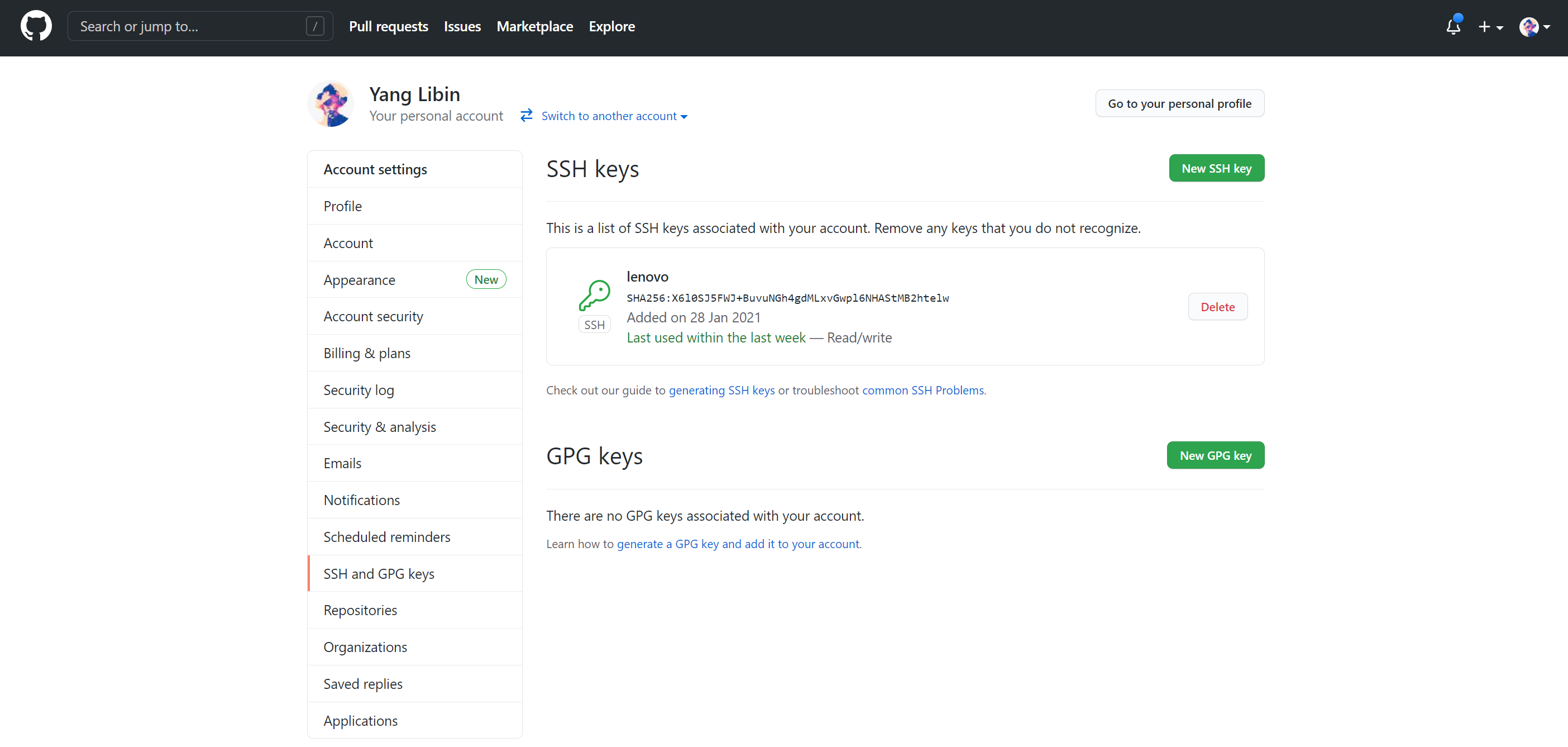Click New SSH key button
The height and width of the screenshot is (747, 1568).
coord(1216,168)
